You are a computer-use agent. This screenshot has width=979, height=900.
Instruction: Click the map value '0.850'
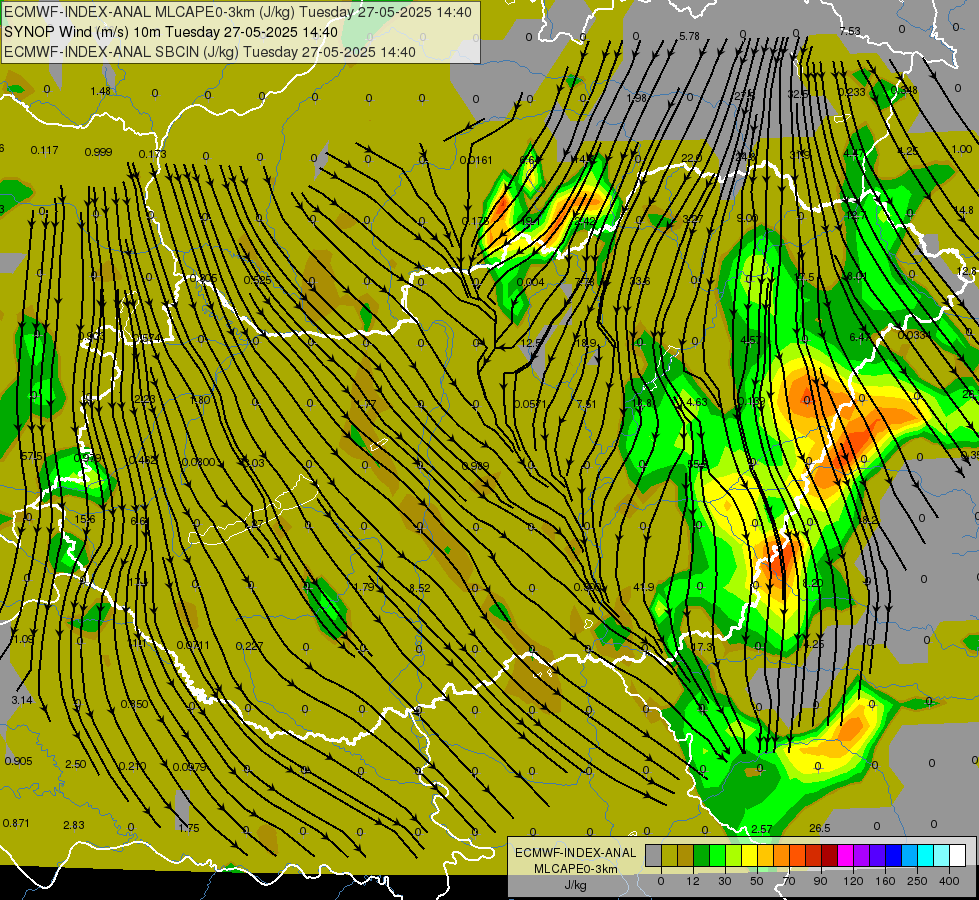pos(134,705)
